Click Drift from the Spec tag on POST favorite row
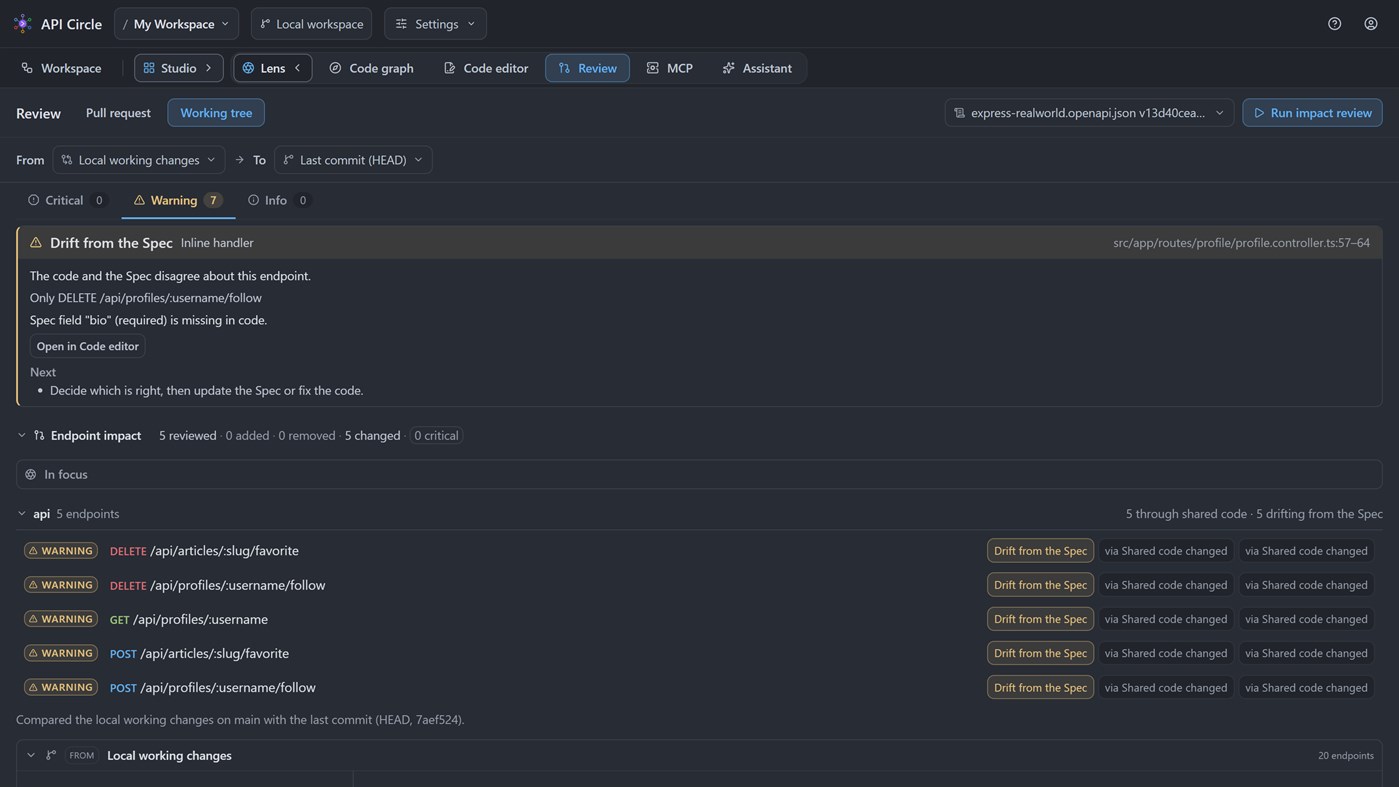The image size is (1399, 787). [1040, 653]
